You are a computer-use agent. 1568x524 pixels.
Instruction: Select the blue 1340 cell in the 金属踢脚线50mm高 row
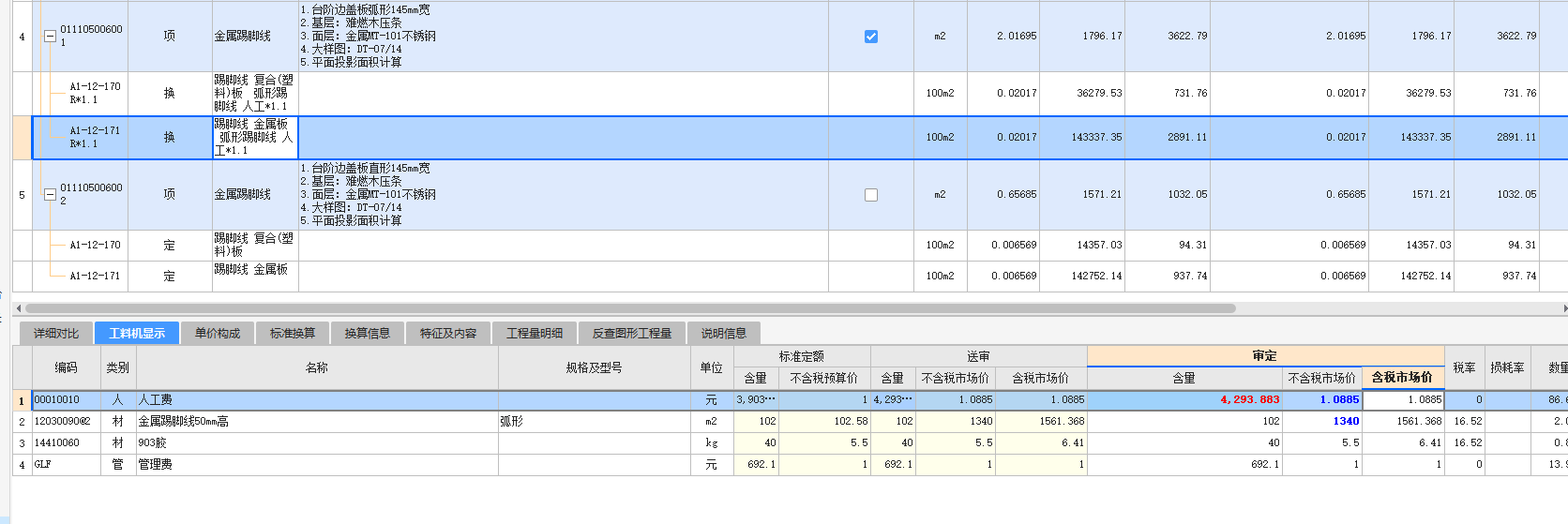(x=1321, y=421)
